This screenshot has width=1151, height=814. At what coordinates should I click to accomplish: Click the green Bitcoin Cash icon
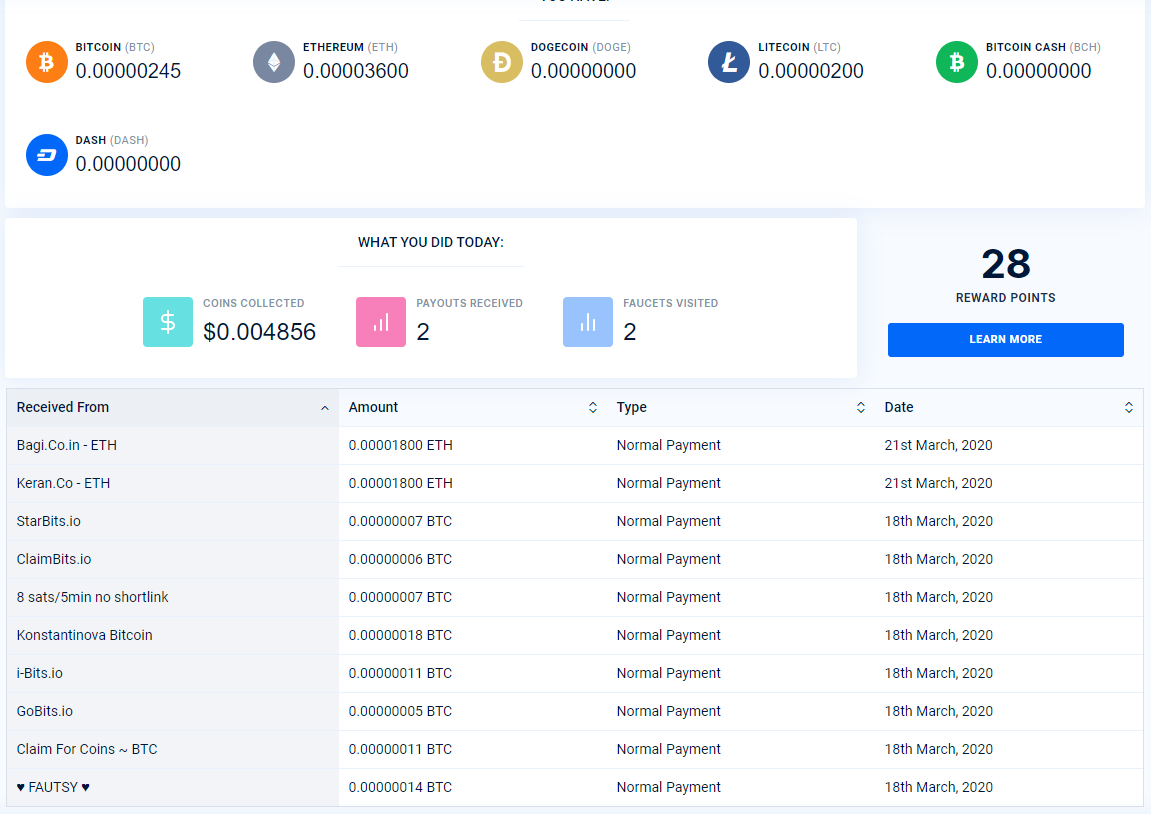coord(957,62)
